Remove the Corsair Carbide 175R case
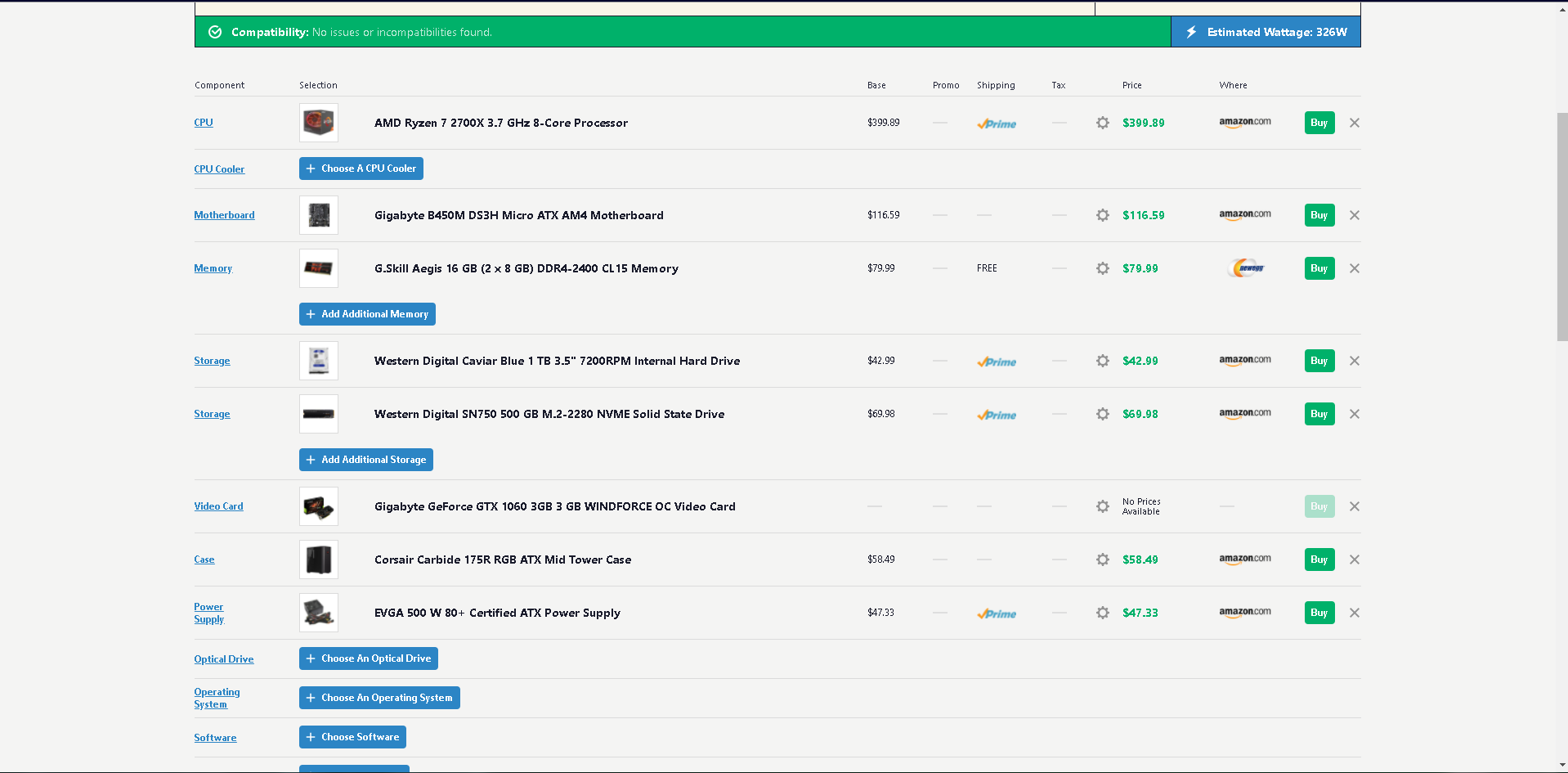Screen dimensions: 1568x773 (x=1355, y=560)
